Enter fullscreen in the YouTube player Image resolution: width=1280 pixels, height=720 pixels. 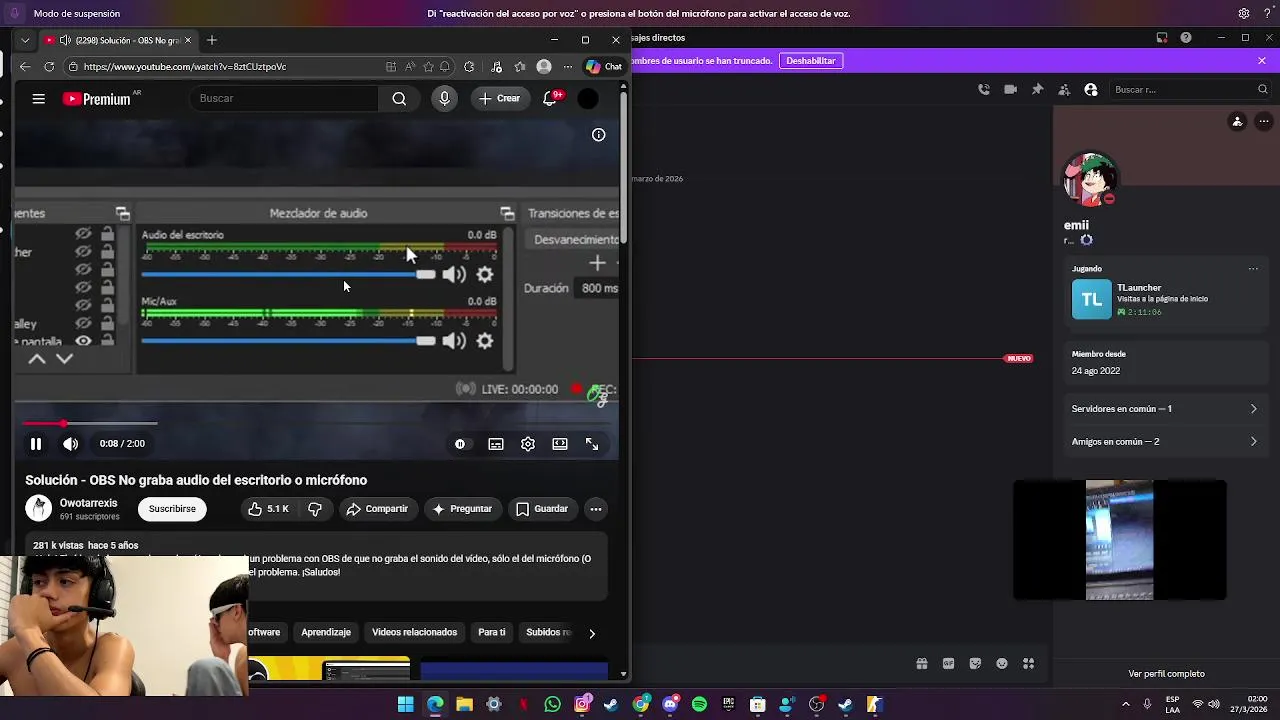[592, 444]
